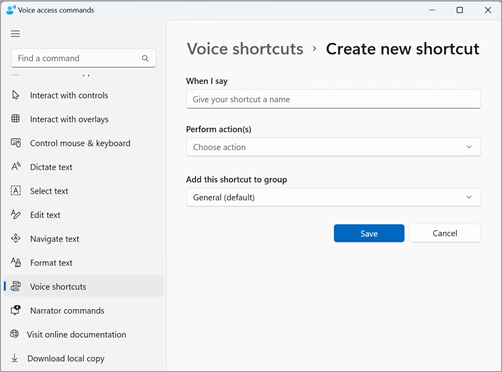Click the Give your shortcut a name field
Image resolution: width=502 pixels, height=372 pixels.
(x=333, y=99)
